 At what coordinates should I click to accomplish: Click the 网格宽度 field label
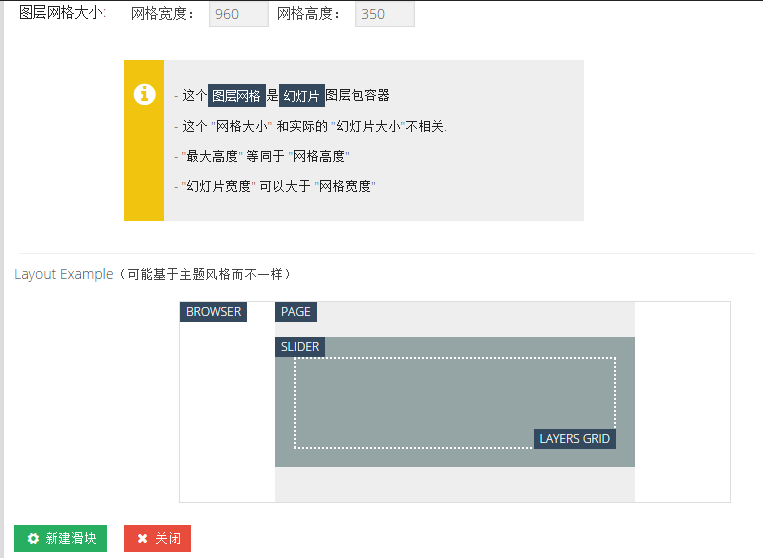coord(164,14)
